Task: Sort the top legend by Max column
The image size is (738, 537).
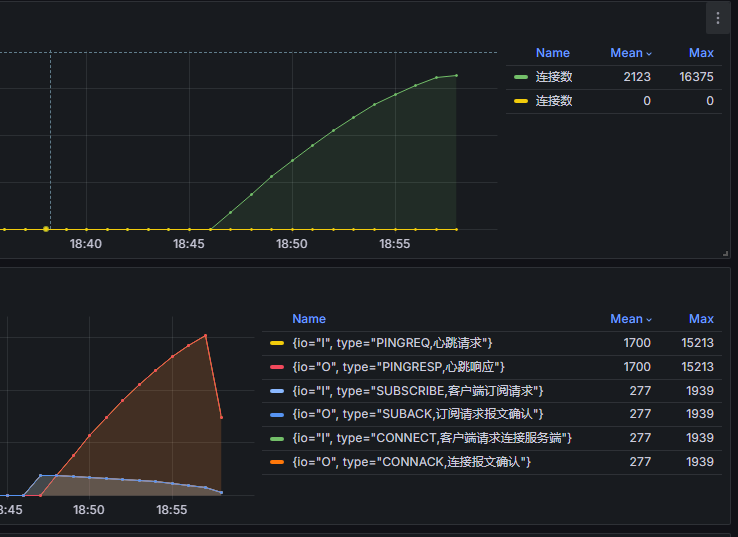Action: click(x=701, y=53)
